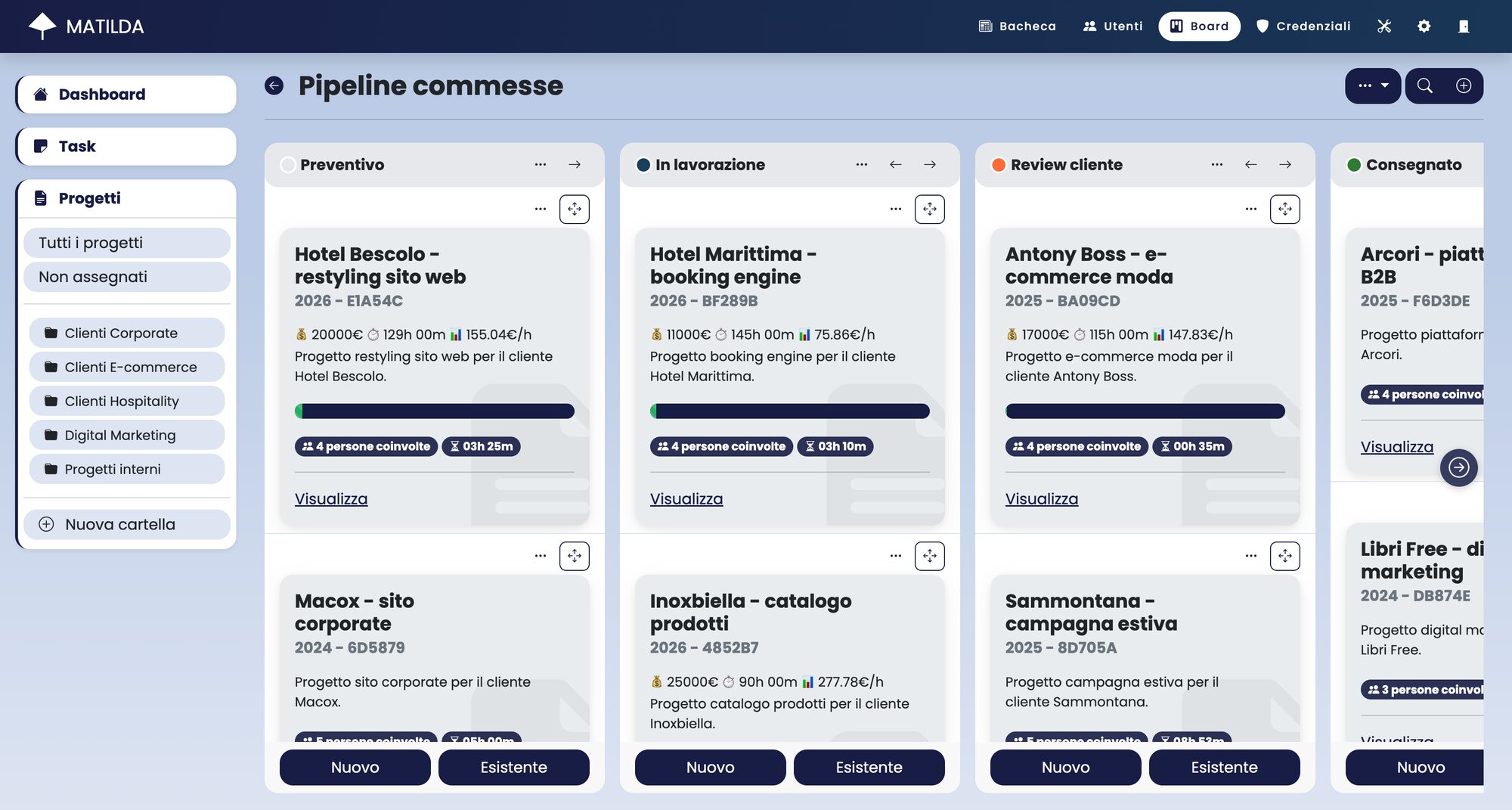Open Task in the sidebar
The image size is (1512, 810).
126,146
